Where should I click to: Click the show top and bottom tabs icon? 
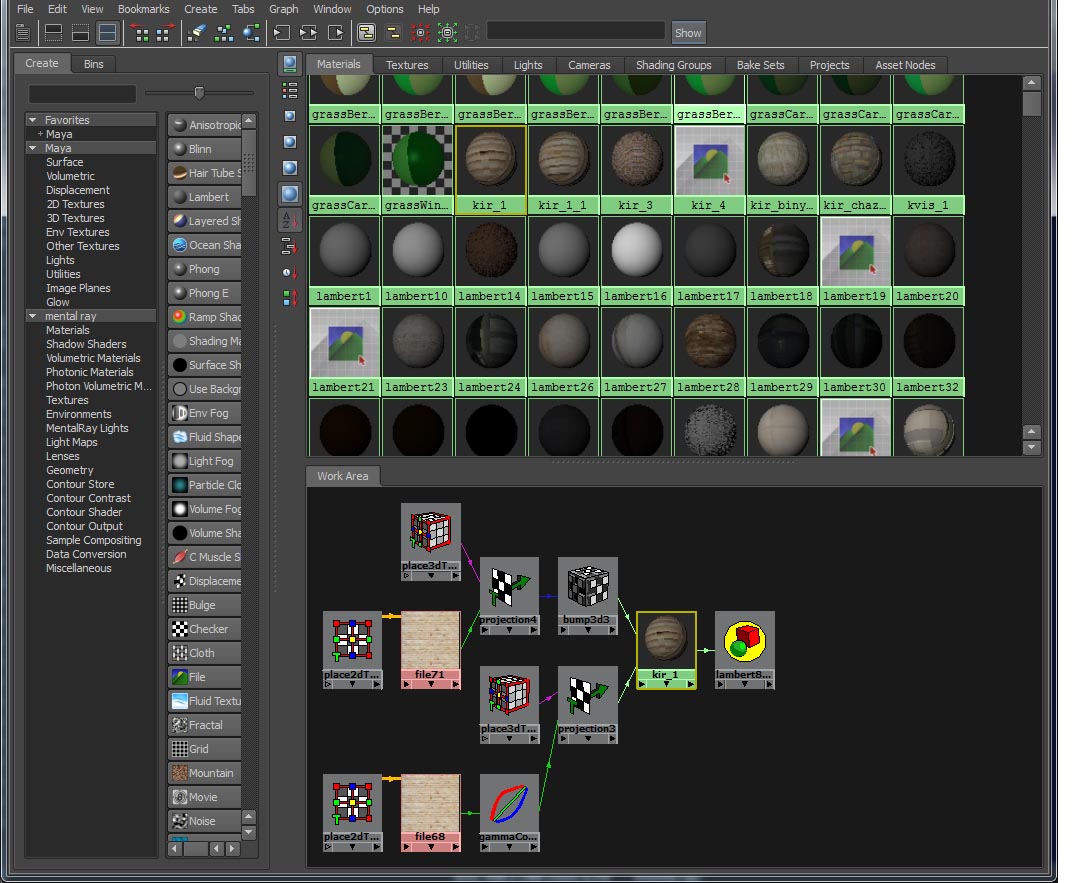pyautogui.click(x=107, y=33)
